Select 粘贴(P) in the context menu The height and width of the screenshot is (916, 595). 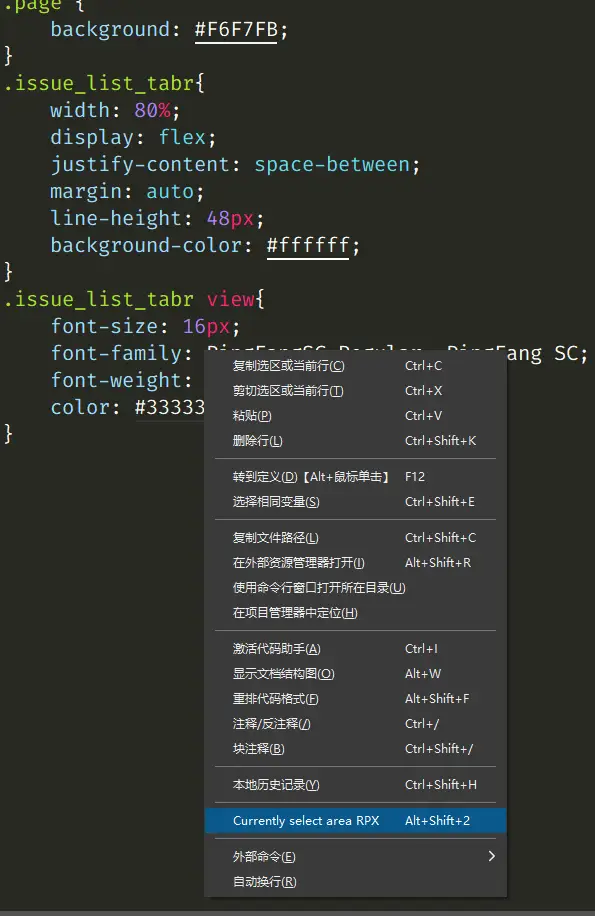point(355,416)
